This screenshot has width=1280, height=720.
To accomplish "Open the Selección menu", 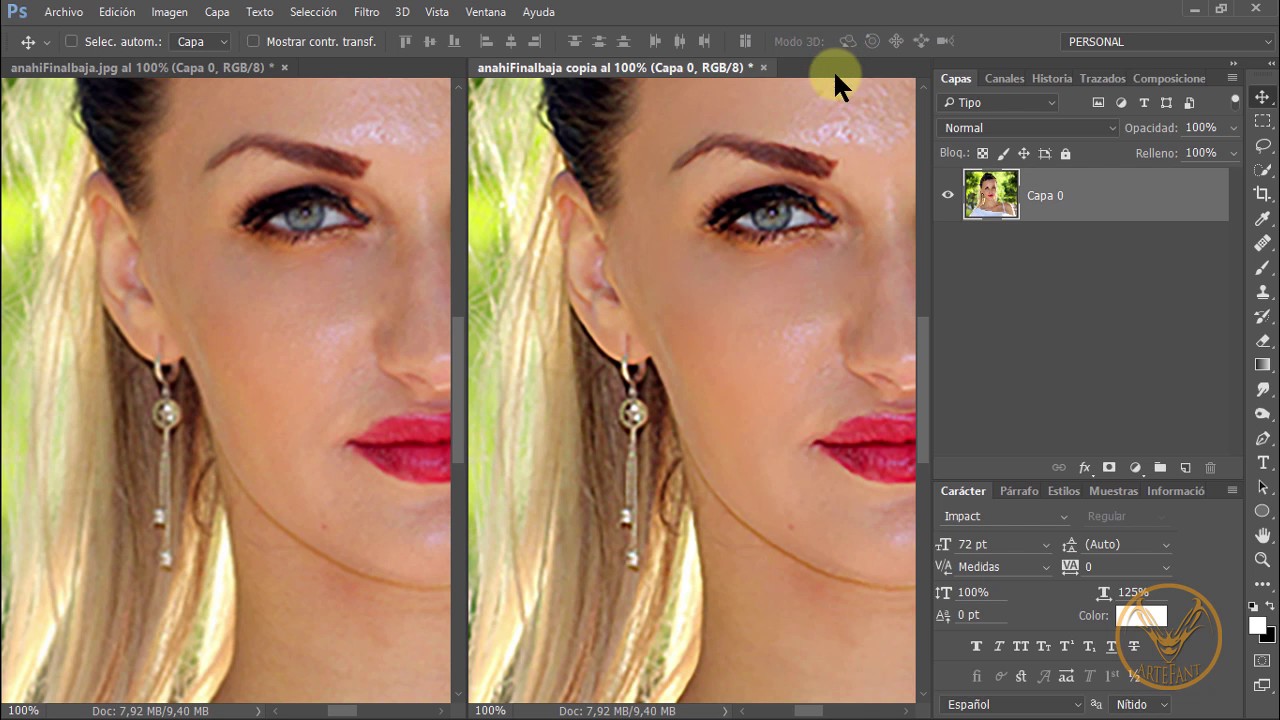I will 313,12.
